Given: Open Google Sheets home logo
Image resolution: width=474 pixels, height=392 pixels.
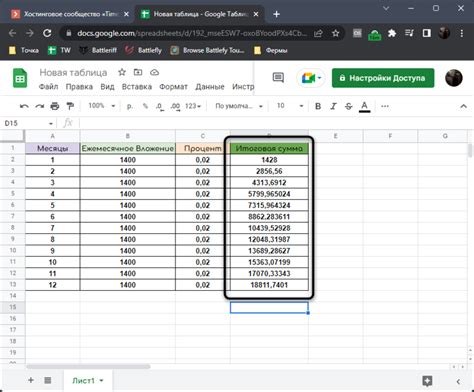Looking at the screenshot, I should [x=20, y=78].
